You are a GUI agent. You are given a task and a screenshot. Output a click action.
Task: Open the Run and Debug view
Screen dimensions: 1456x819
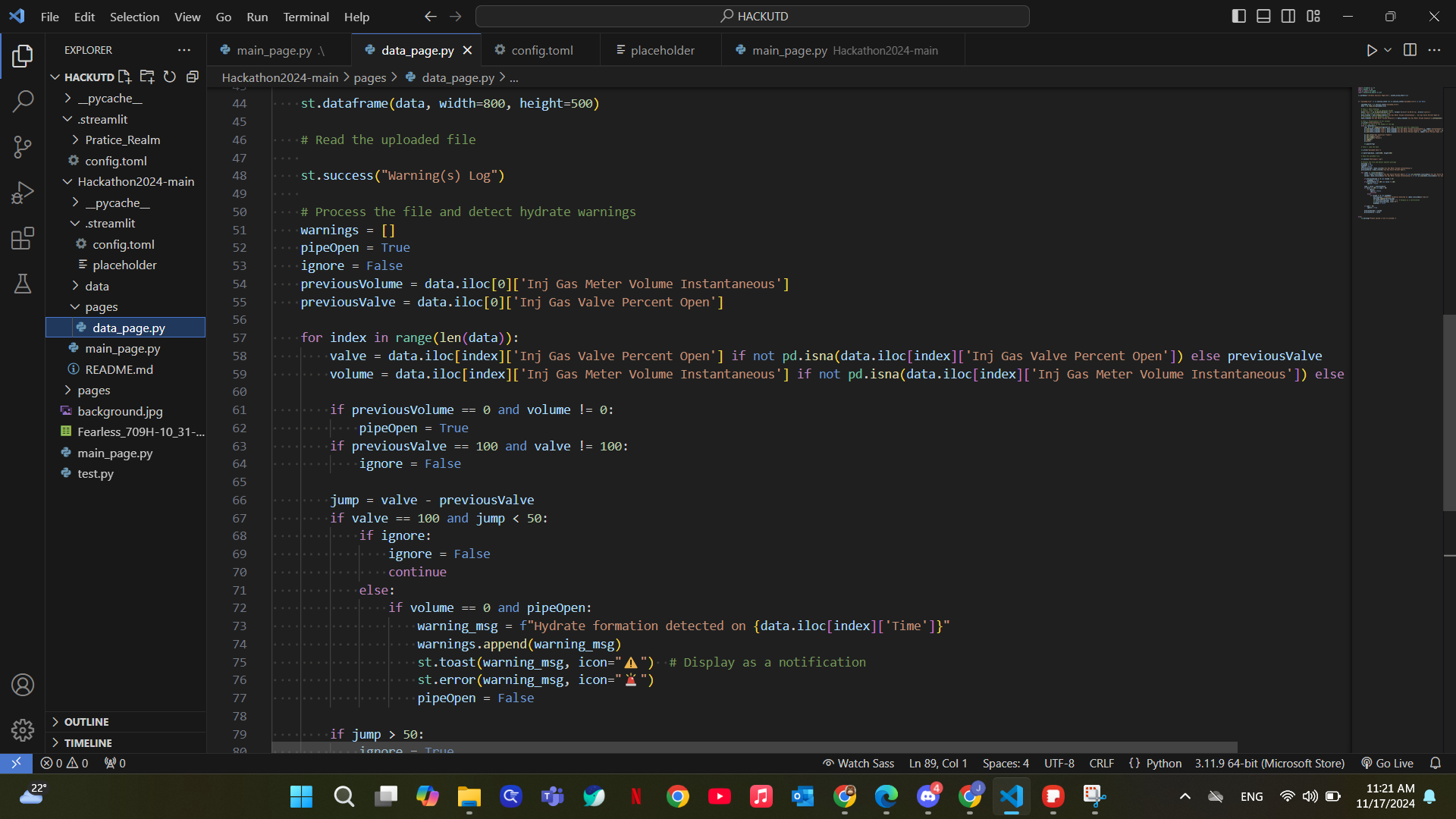point(23,193)
